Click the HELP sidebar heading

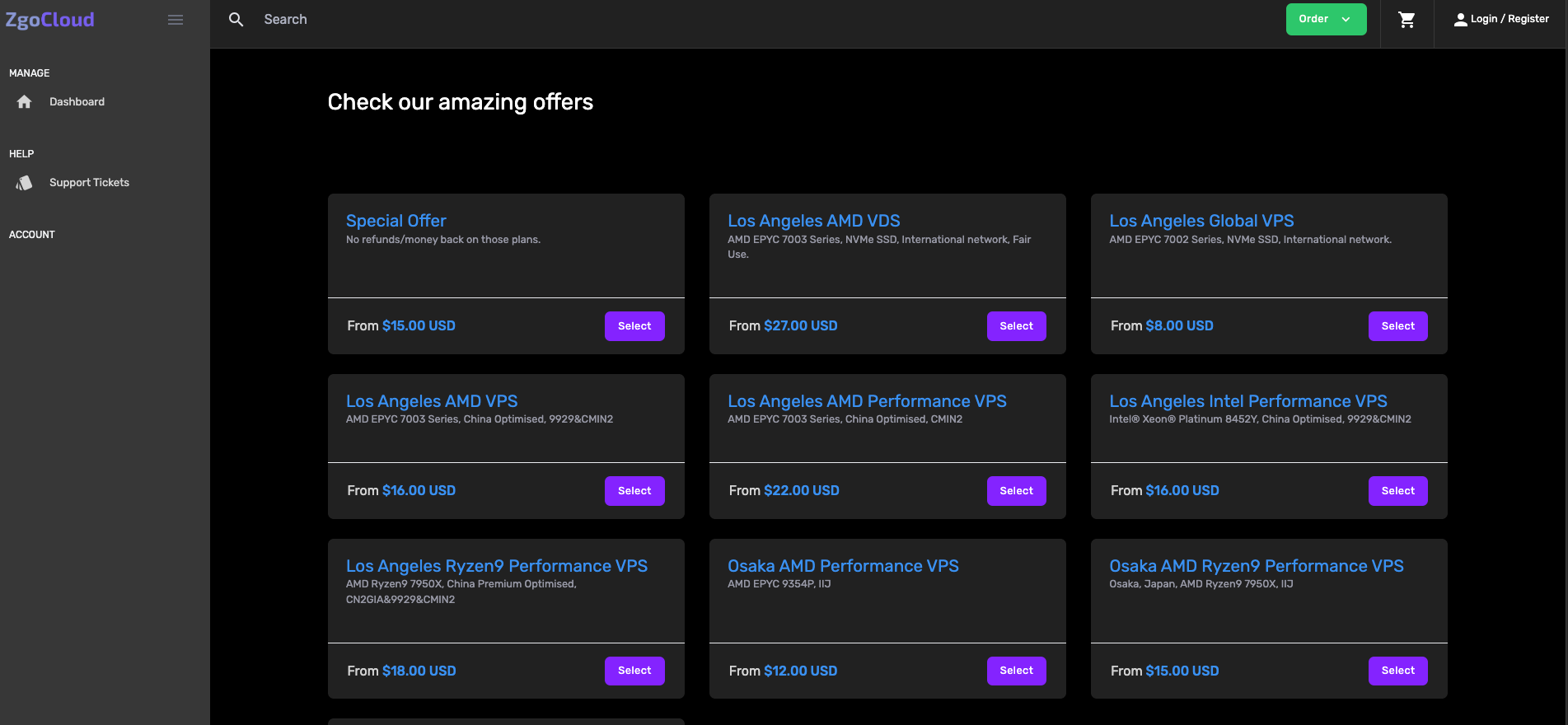pyautogui.click(x=21, y=154)
